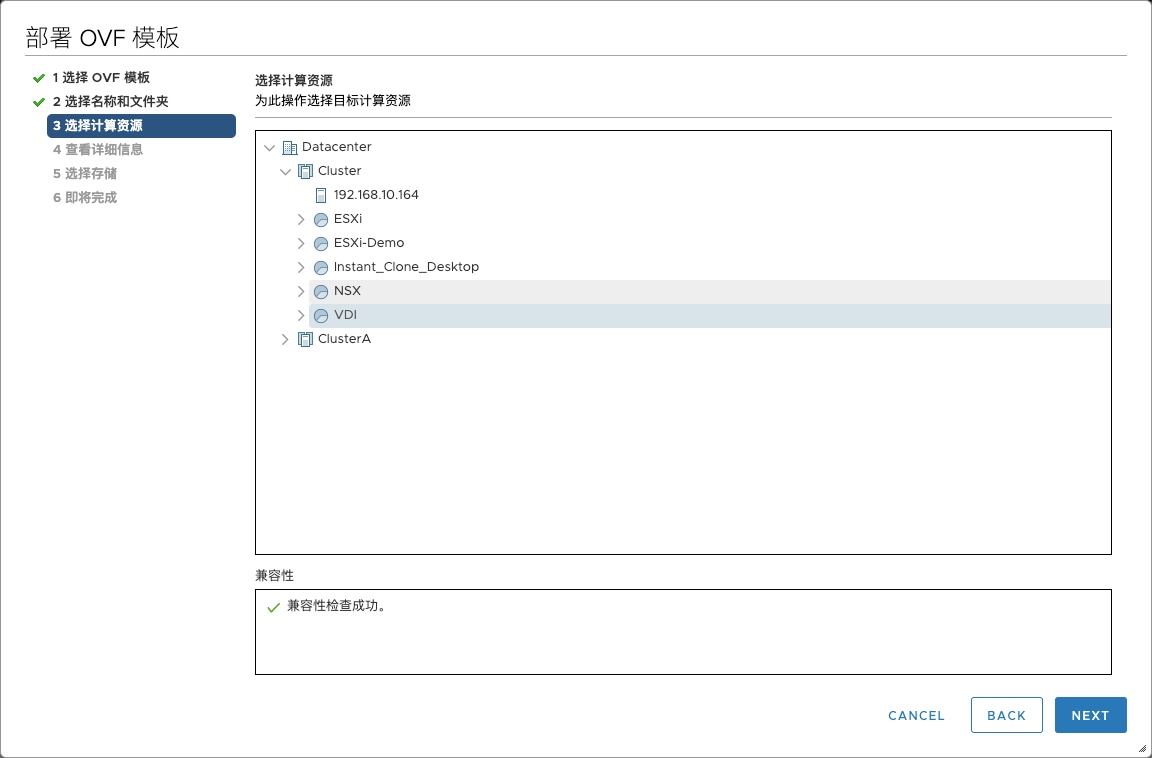Click the ESXi-Demo resource pool icon
This screenshot has height=758, width=1152.
click(x=321, y=243)
